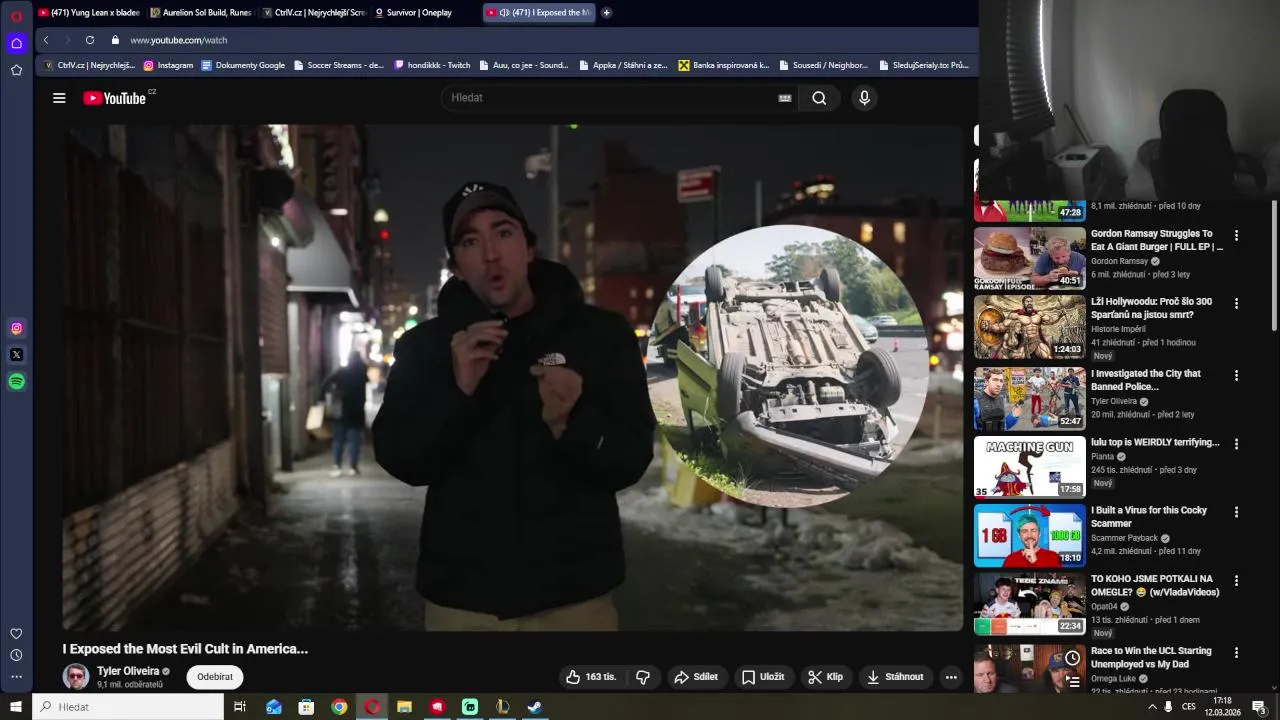This screenshot has width=1280, height=720.
Task: Switch to the CtrlV.cz browser tab
Action: click(x=314, y=13)
